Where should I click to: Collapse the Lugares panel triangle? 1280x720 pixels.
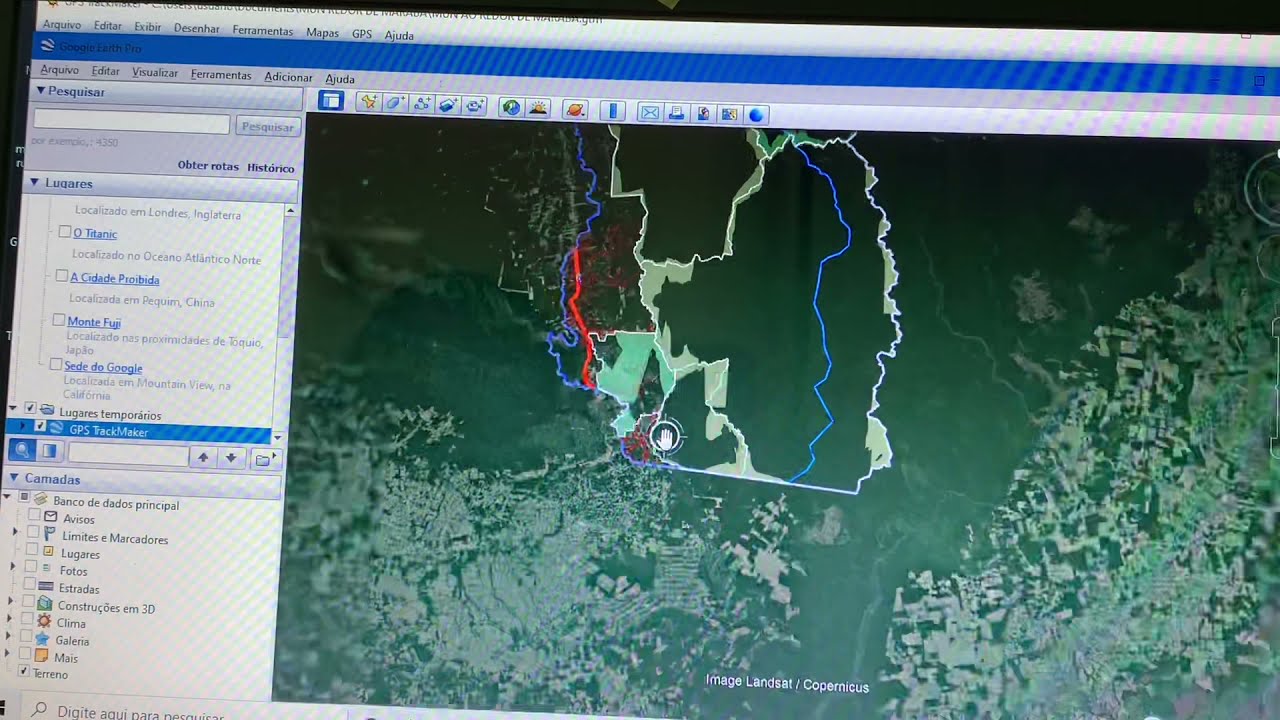(x=35, y=182)
